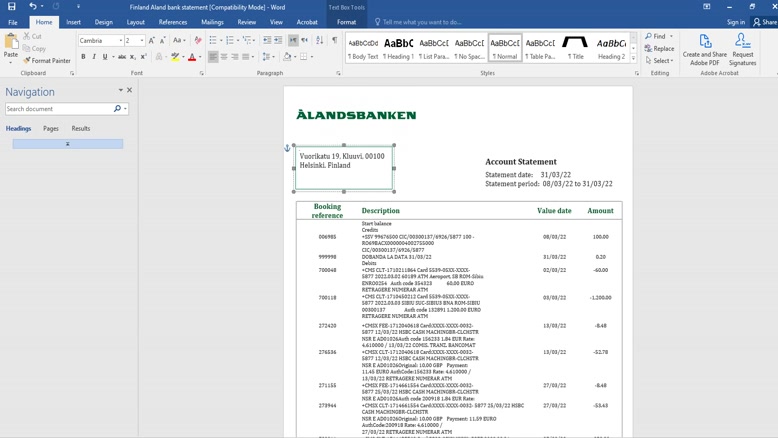The image size is (778, 438).
Task: Toggle Italic formatting
Action: click(94, 57)
